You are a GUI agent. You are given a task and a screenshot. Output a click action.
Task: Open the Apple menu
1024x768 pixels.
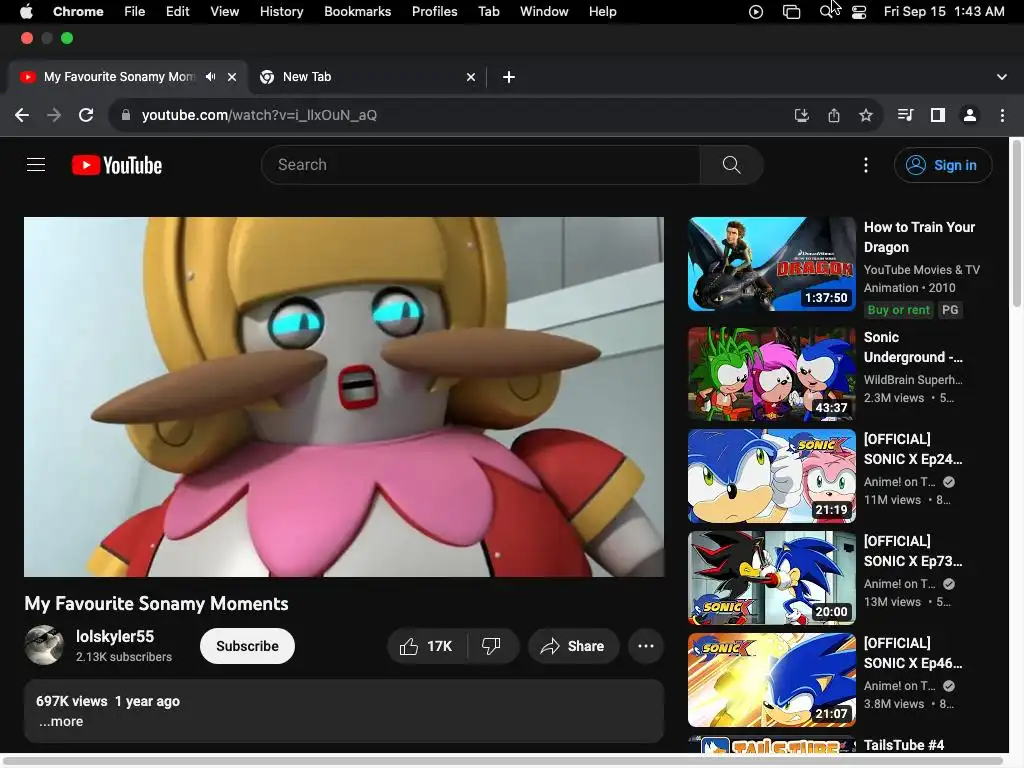coord(26,12)
